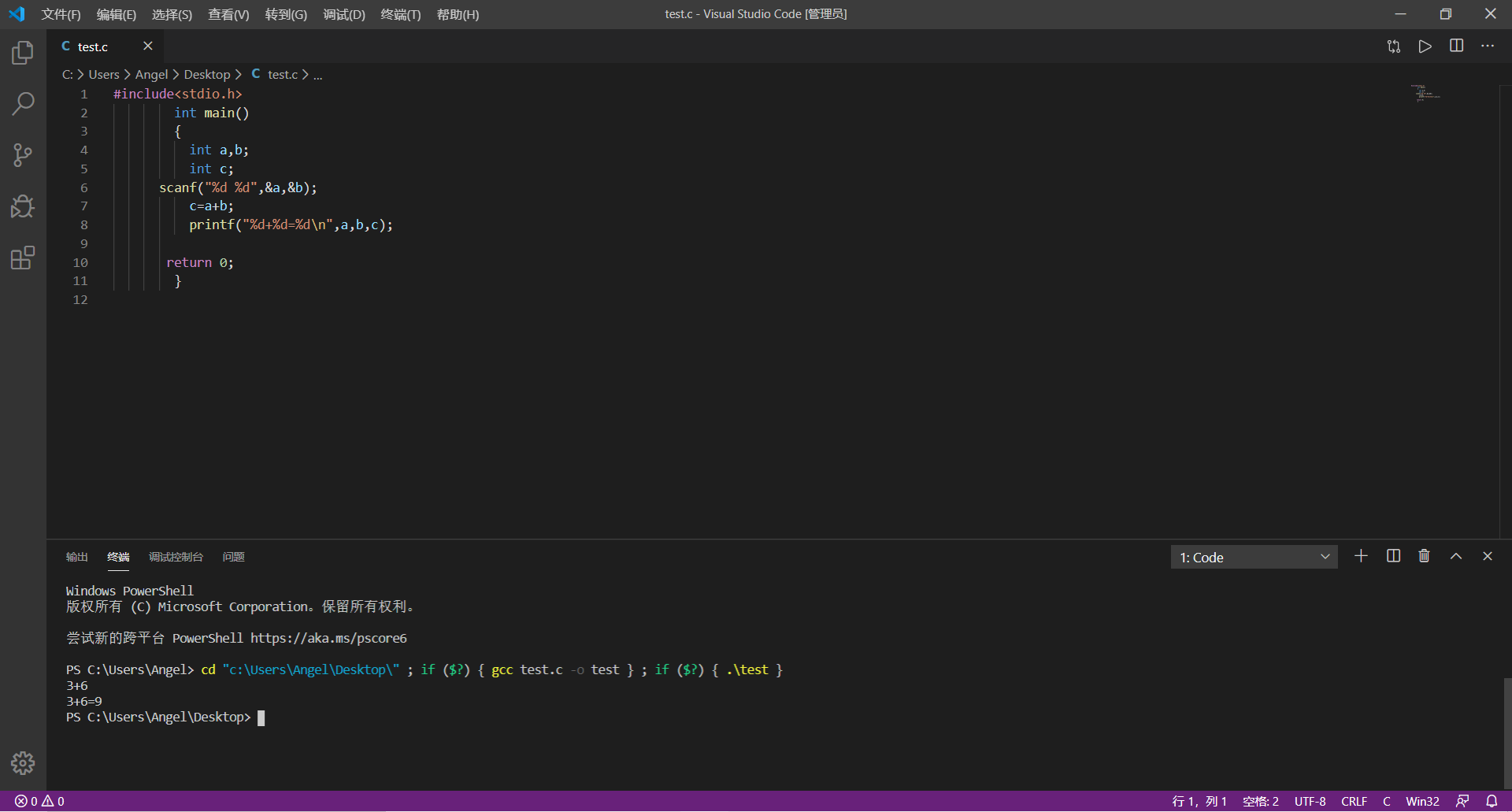Viewport: 1512px width, 812px height.
Task: Open the 终端(T) menu
Action: (x=401, y=14)
